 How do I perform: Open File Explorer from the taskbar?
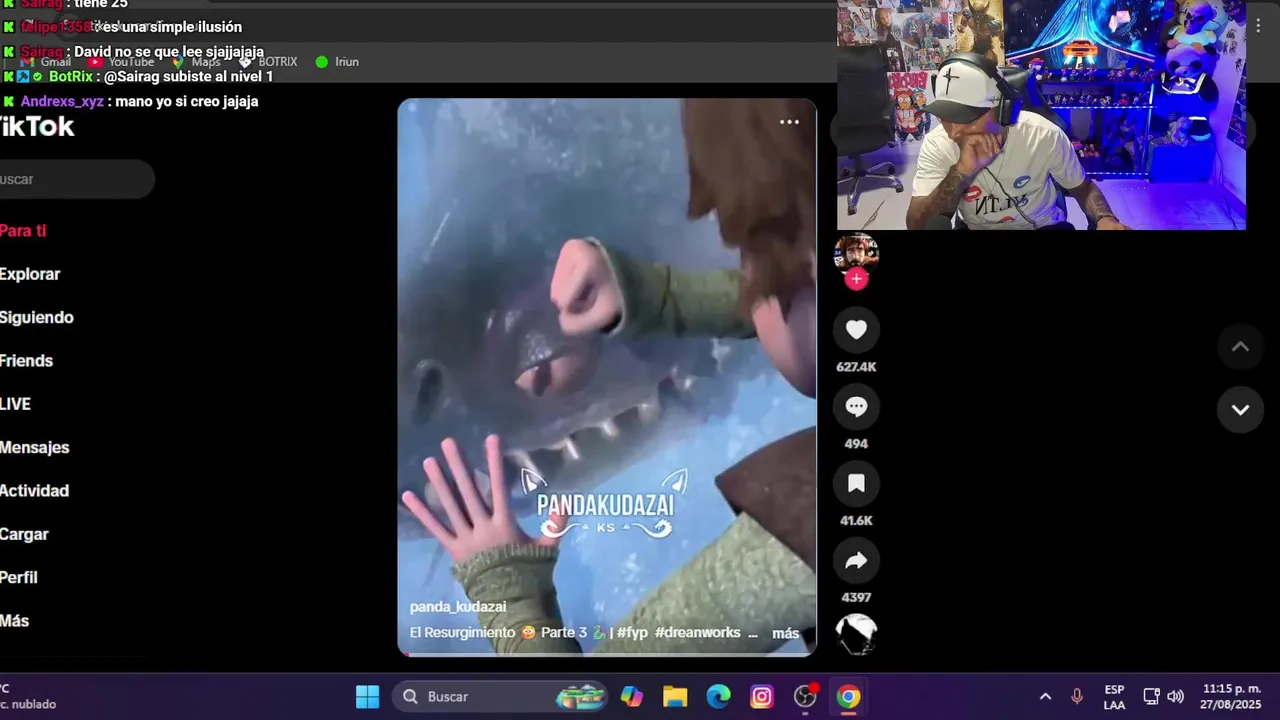point(675,696)
